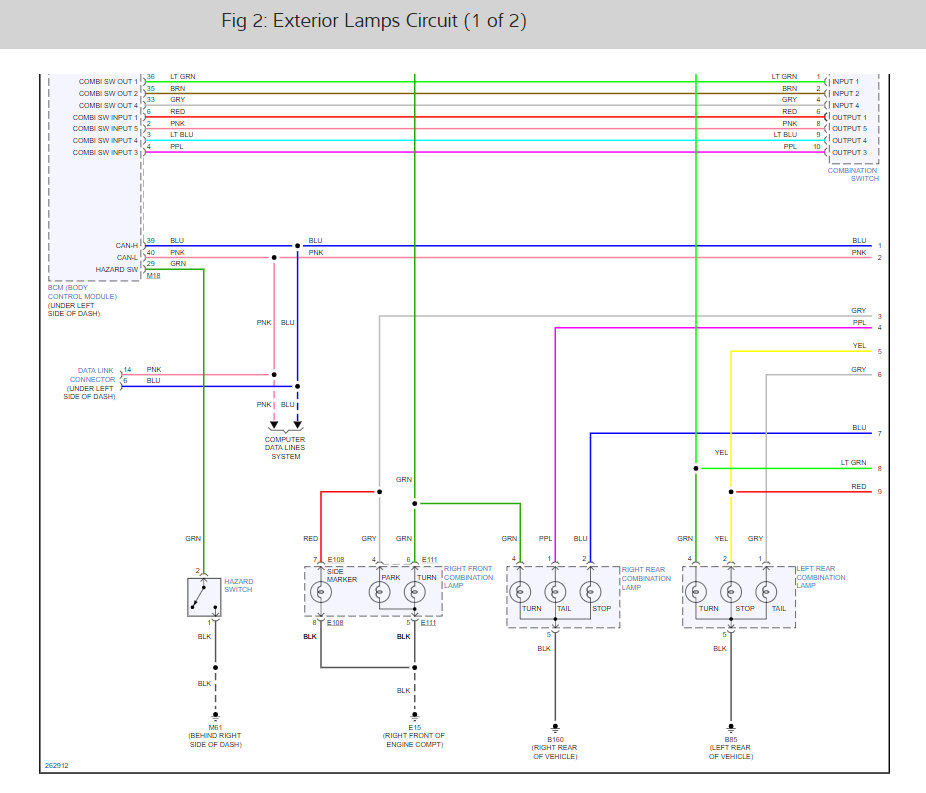Screen dimensions: 926x793
Task: Select right rear tail lamp bulb symbol
Action: tap(555, 592)
